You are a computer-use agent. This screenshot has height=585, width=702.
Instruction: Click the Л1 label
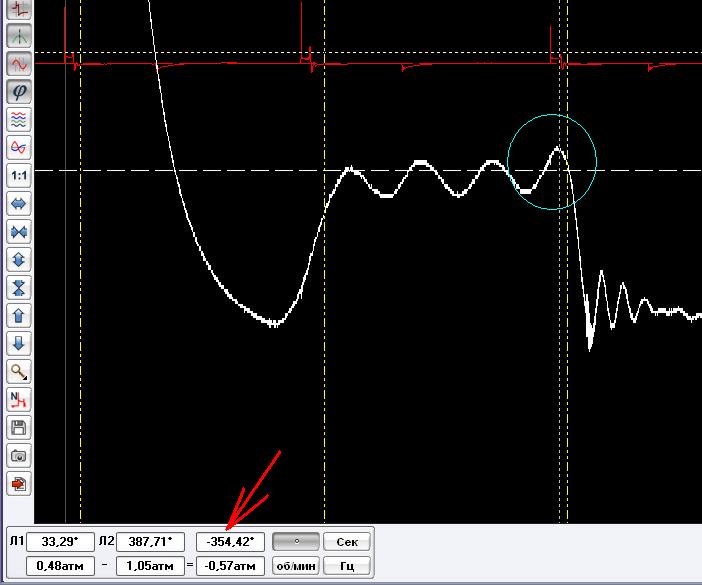[17, 541]
